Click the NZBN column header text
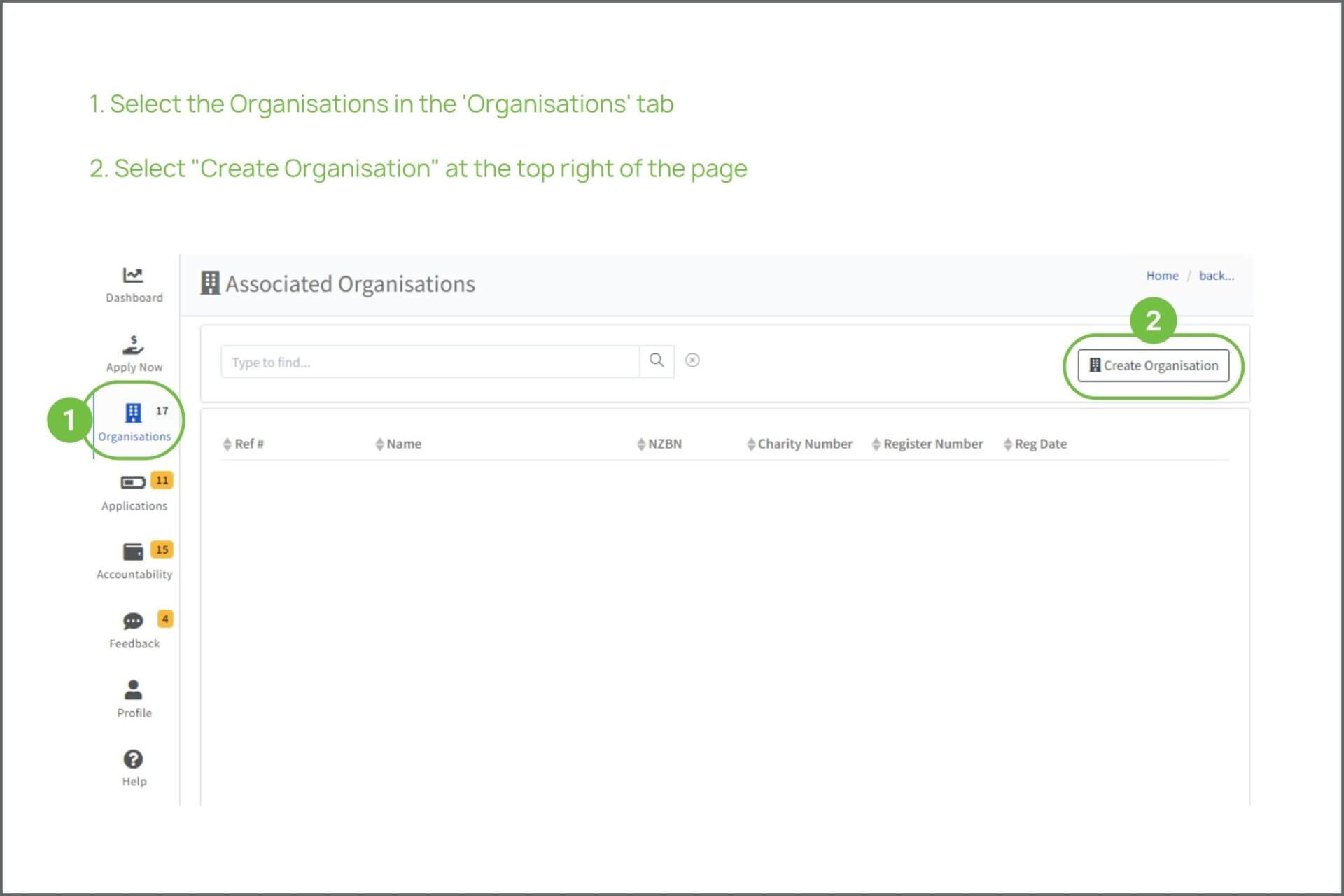This screenshot has width=1344, height=896. 665,444
